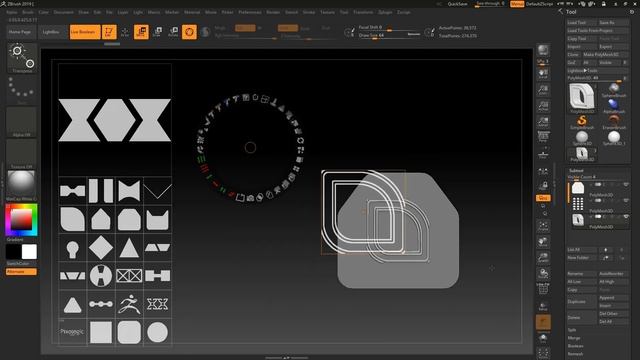The width and height of the screenshot is (640, 360).
Task: Click the Append button
Action: (x=613, y=298)
